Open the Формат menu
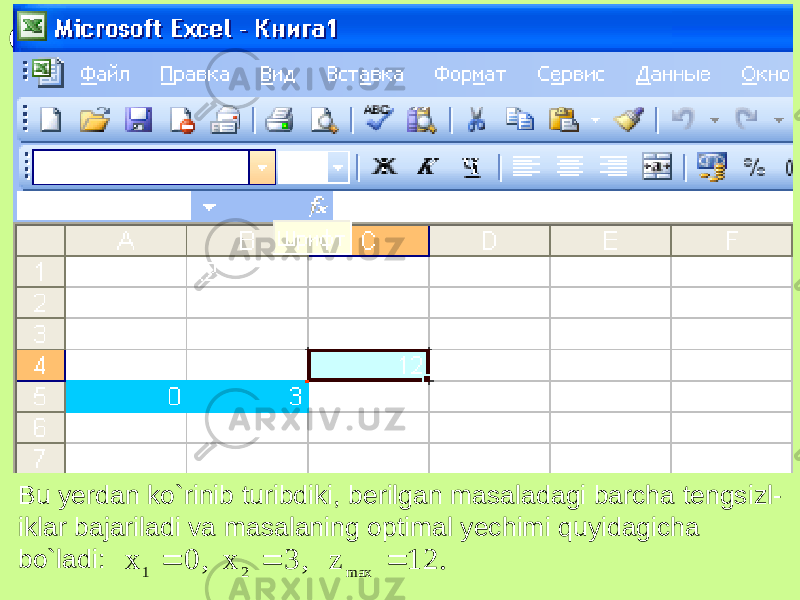 click(470, 74)
